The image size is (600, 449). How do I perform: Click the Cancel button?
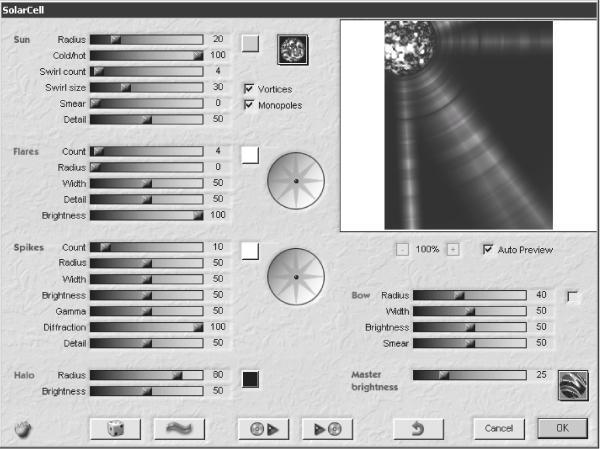coord(499,428)
